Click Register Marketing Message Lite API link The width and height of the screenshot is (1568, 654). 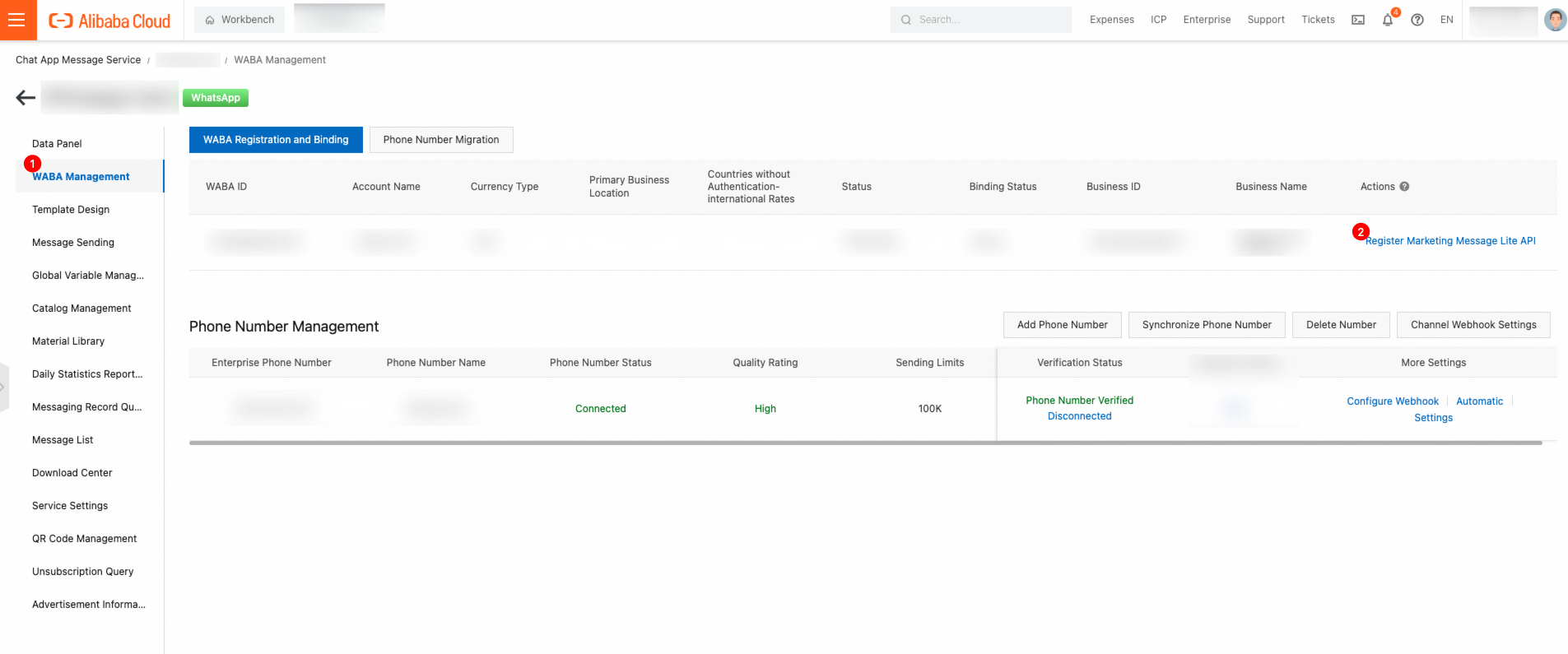[1450, 241]
